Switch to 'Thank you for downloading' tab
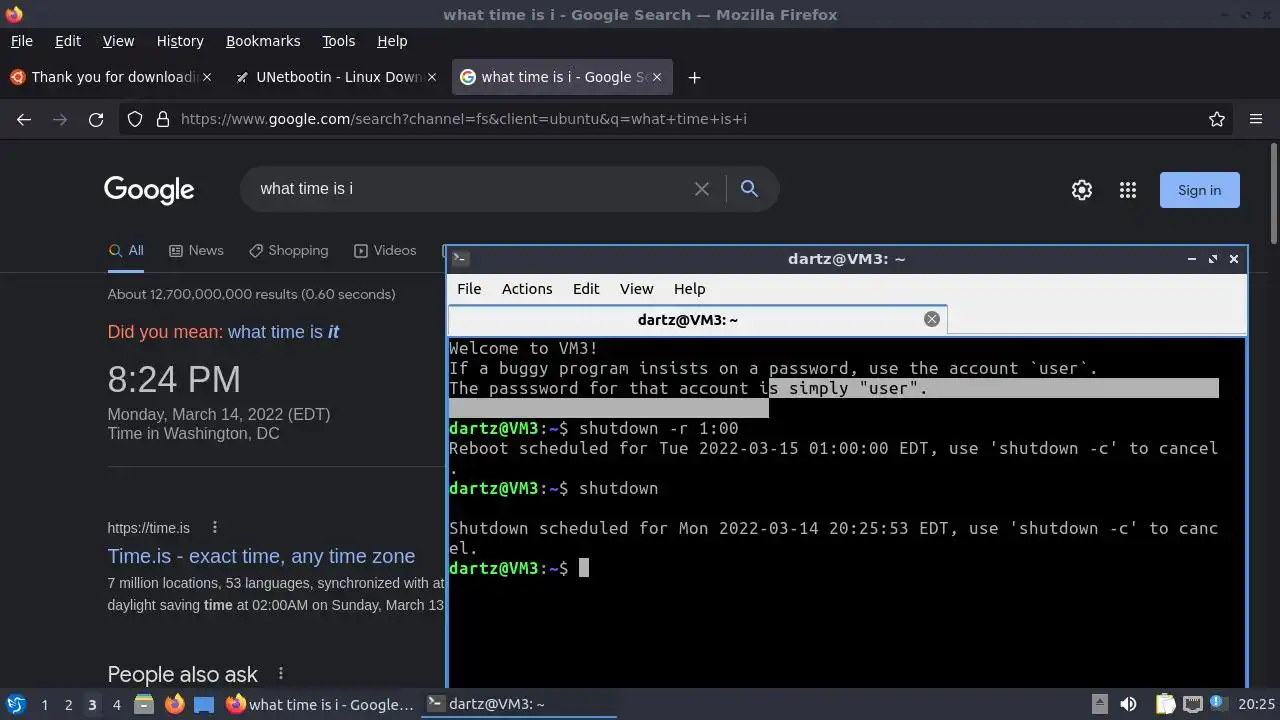Image resolution: width=1280 pixels, height=720 pixels. [112, 77]
